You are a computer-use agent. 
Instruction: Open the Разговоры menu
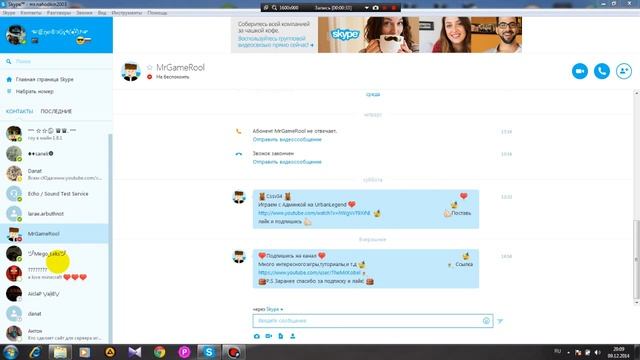tap(59, 13)
